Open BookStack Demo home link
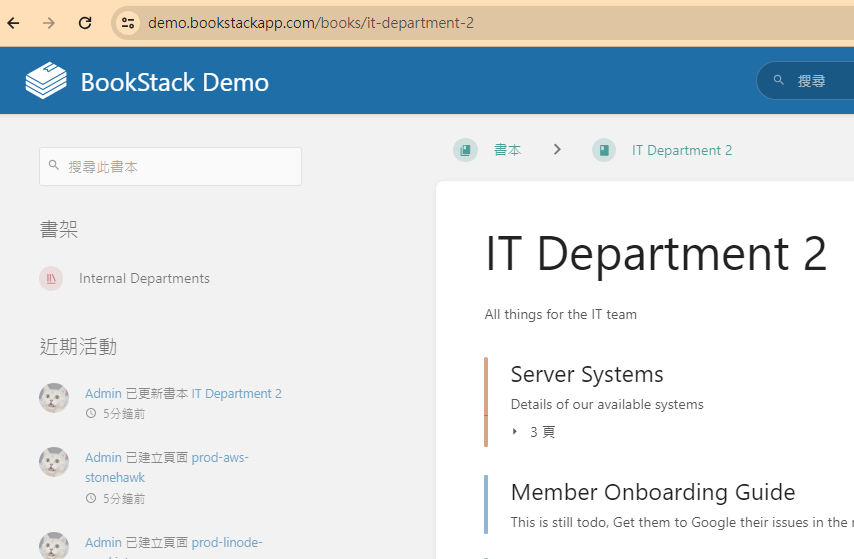The height and width of the screenshot is (559, 854). point(174,82)
